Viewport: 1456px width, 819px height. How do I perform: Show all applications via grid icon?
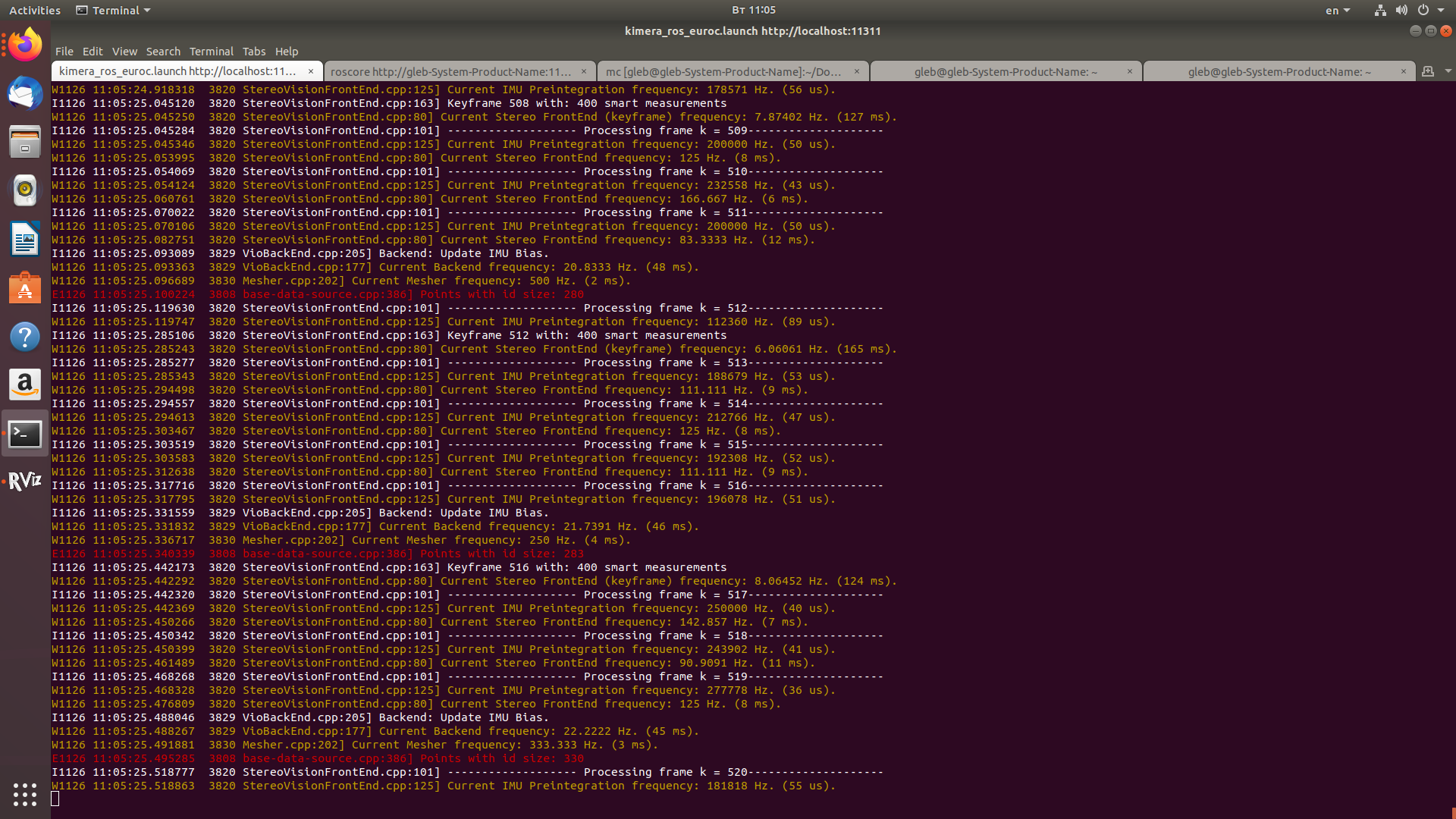tap(25, 795)
